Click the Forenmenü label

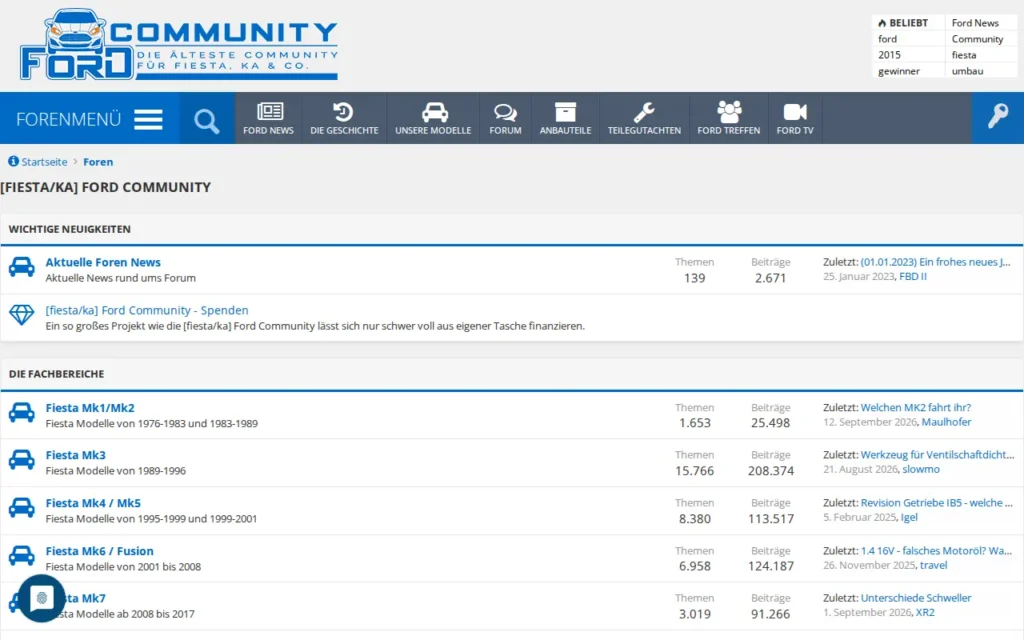click(x=69, y=120)
